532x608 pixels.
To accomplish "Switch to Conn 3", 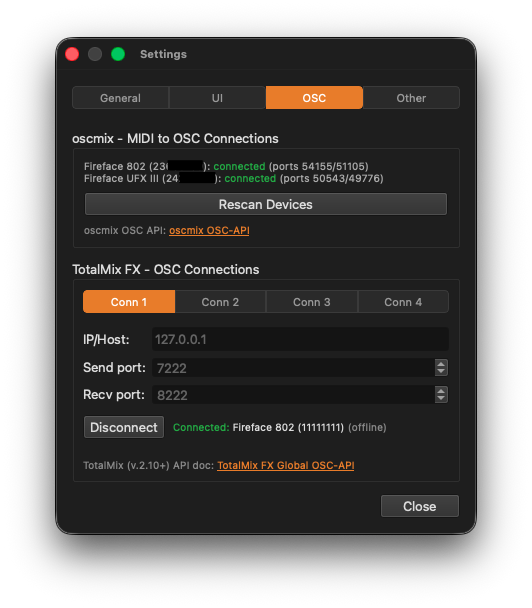I will (312, 302).
